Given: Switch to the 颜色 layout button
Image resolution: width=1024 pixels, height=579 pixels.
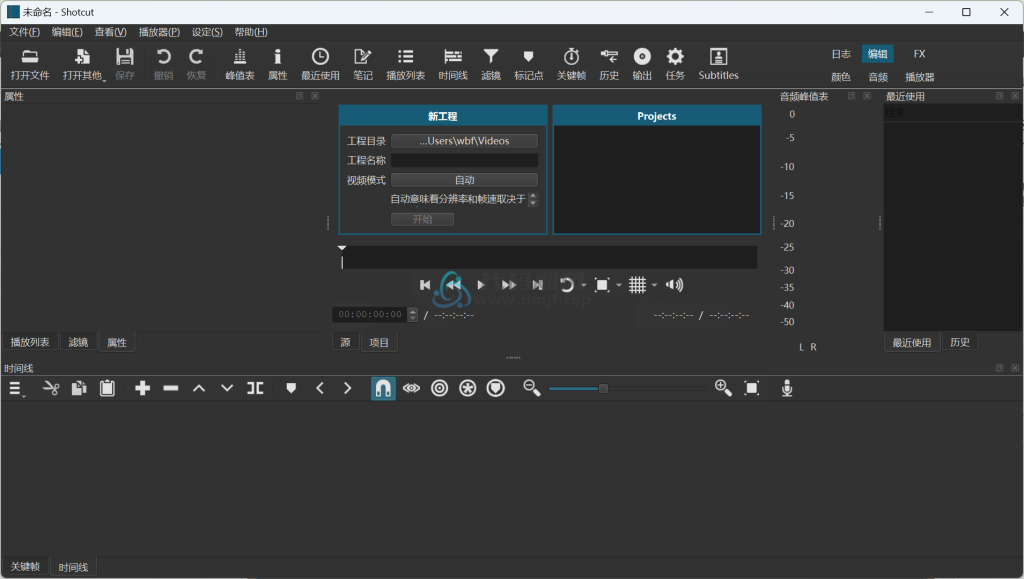Looking at the screenshot, I should 841,77.
